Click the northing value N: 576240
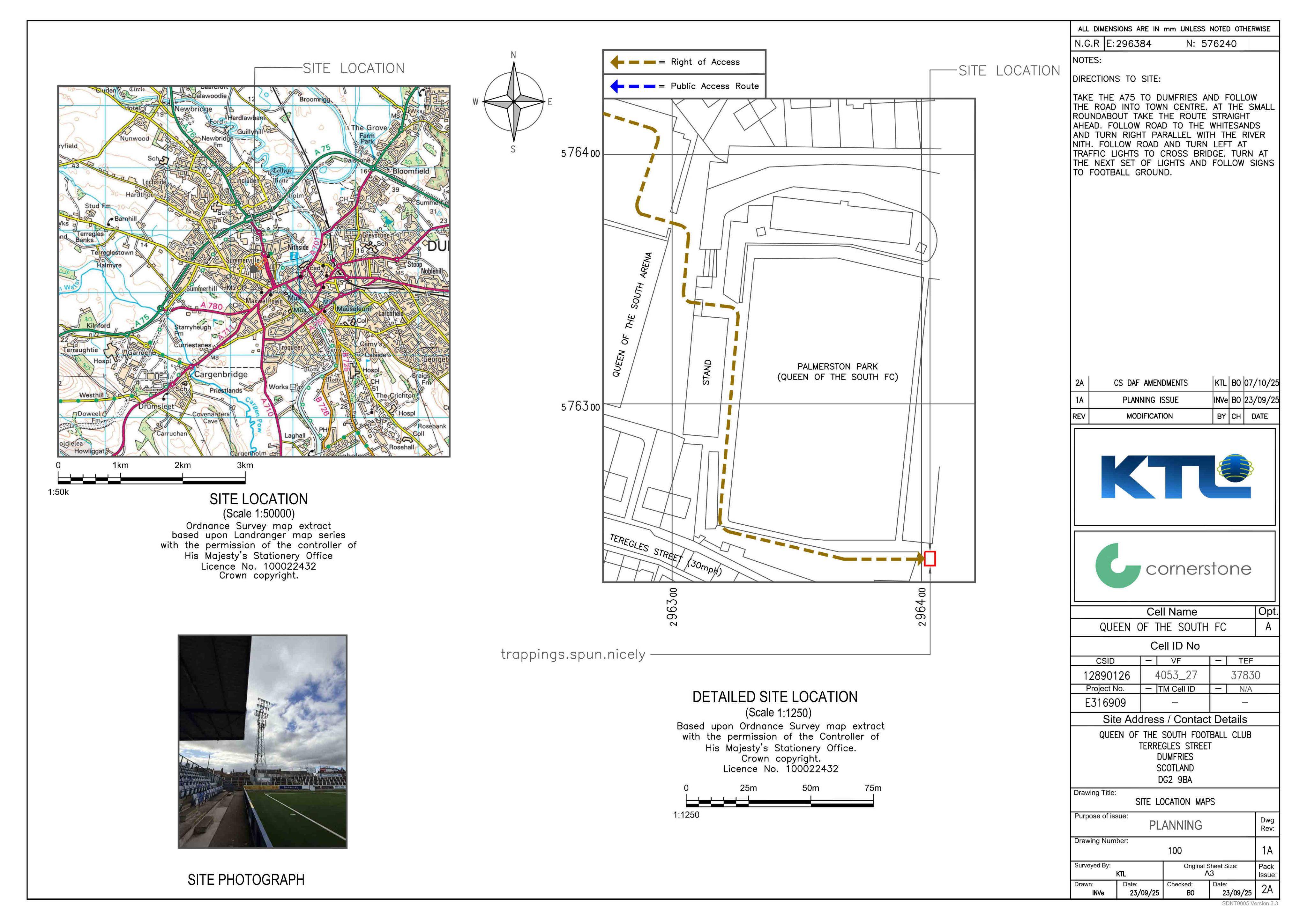This screenshot has height=924, width=1307. click(1211, 44)
